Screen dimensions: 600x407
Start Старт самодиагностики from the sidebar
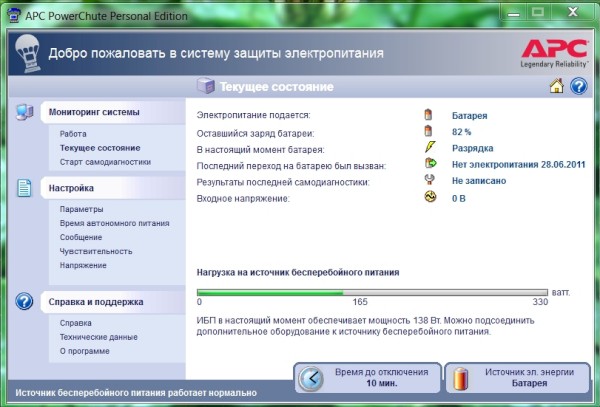tap(105, 162)
